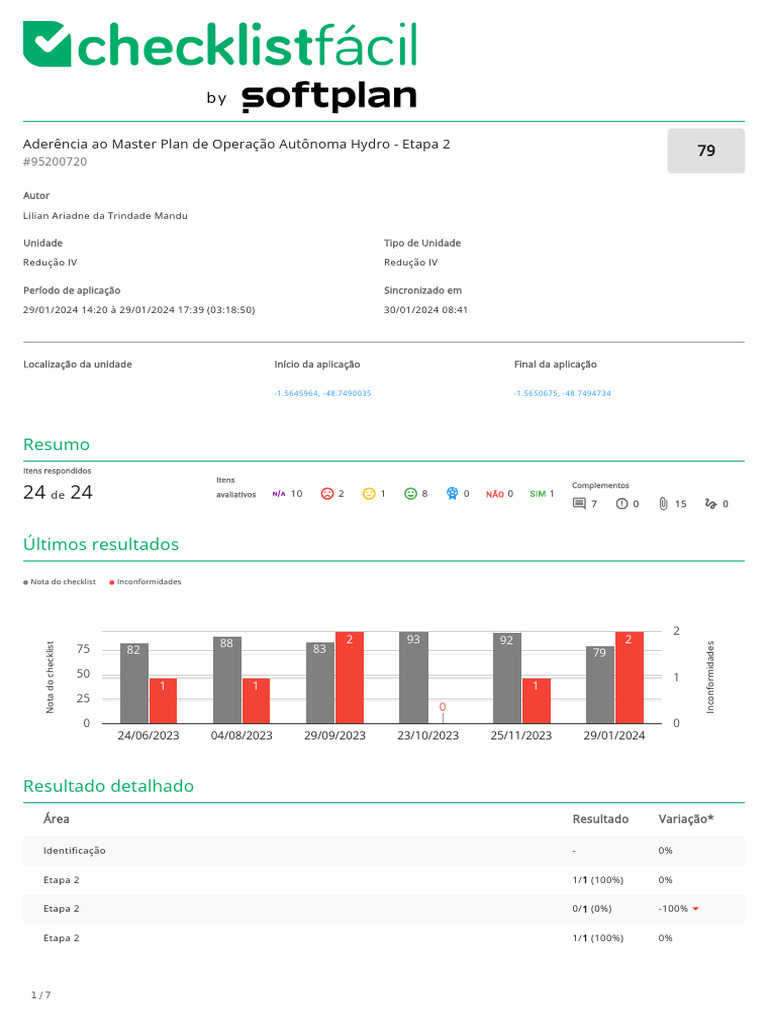
Task: Click the neutral yellow face icon
Action: click(x=369, y=494)
